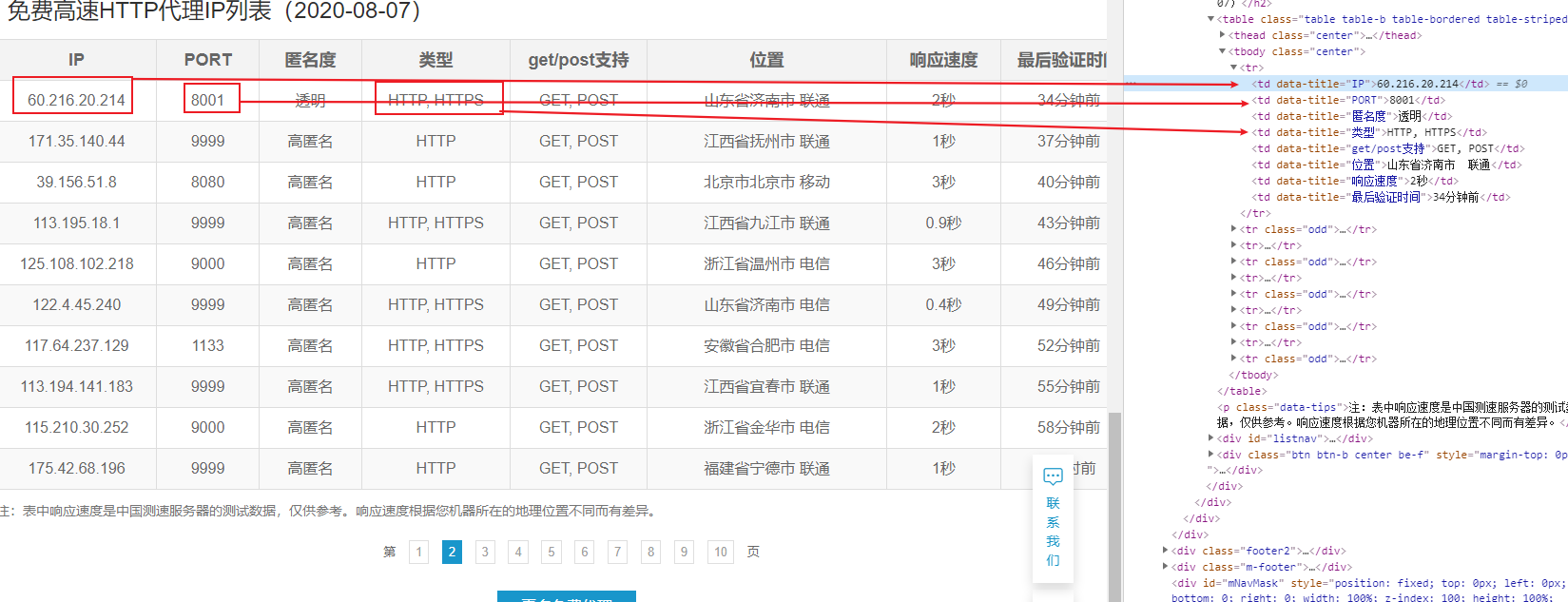The image size is (1568, 602).
Task: Select the td data-title="响应速度" line in DevTools
Action: (x=1354, y=181)
